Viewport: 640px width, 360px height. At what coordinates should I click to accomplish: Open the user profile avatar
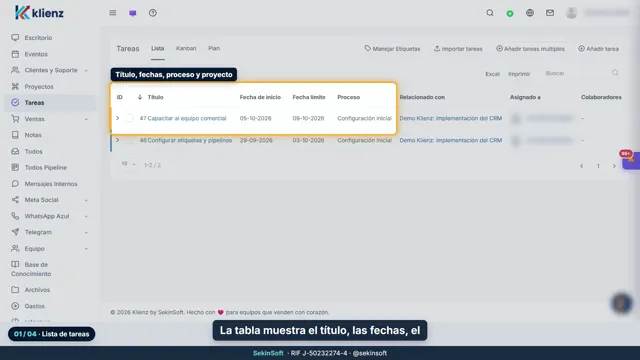571,13
